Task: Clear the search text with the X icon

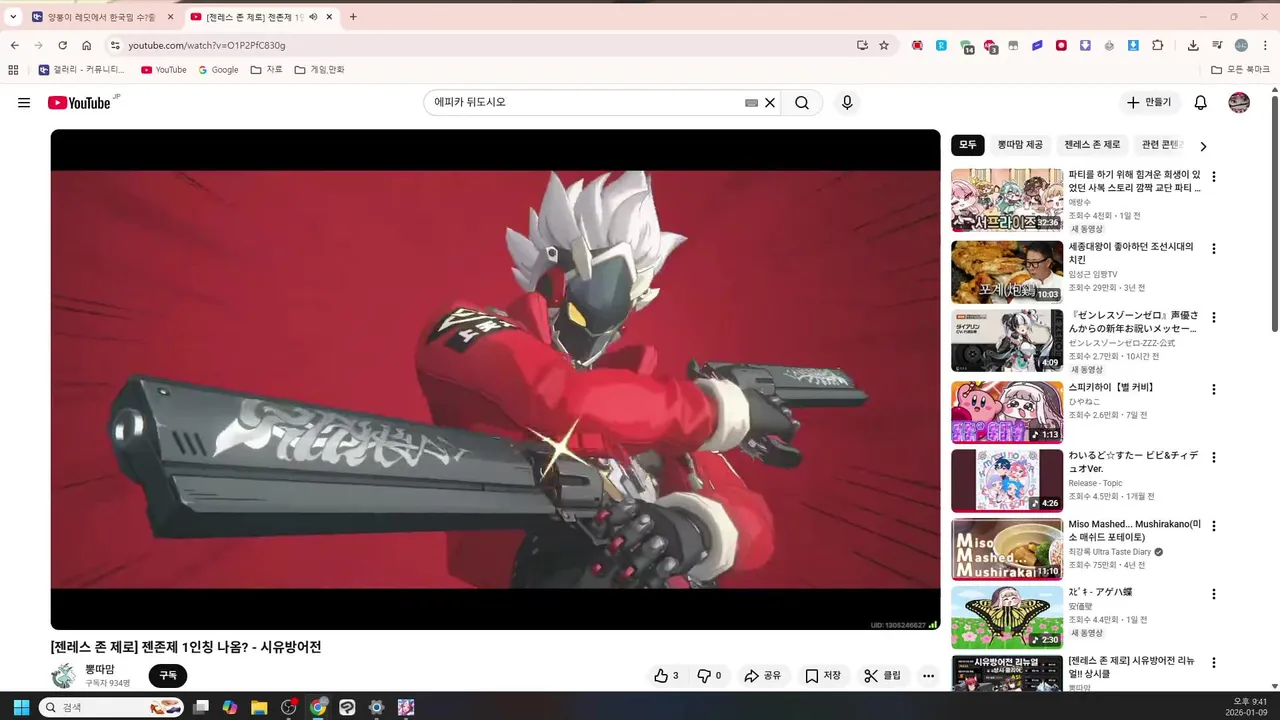Action: pyautogui.click(x=770, y=103)
